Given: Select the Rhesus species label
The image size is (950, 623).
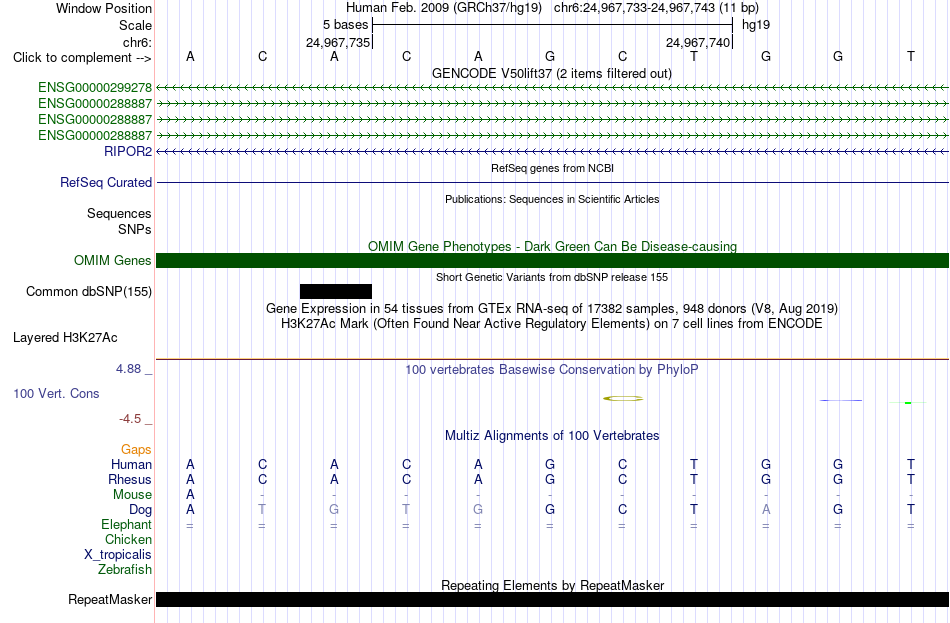Looking at the screenshot, I should pos(130,479).
